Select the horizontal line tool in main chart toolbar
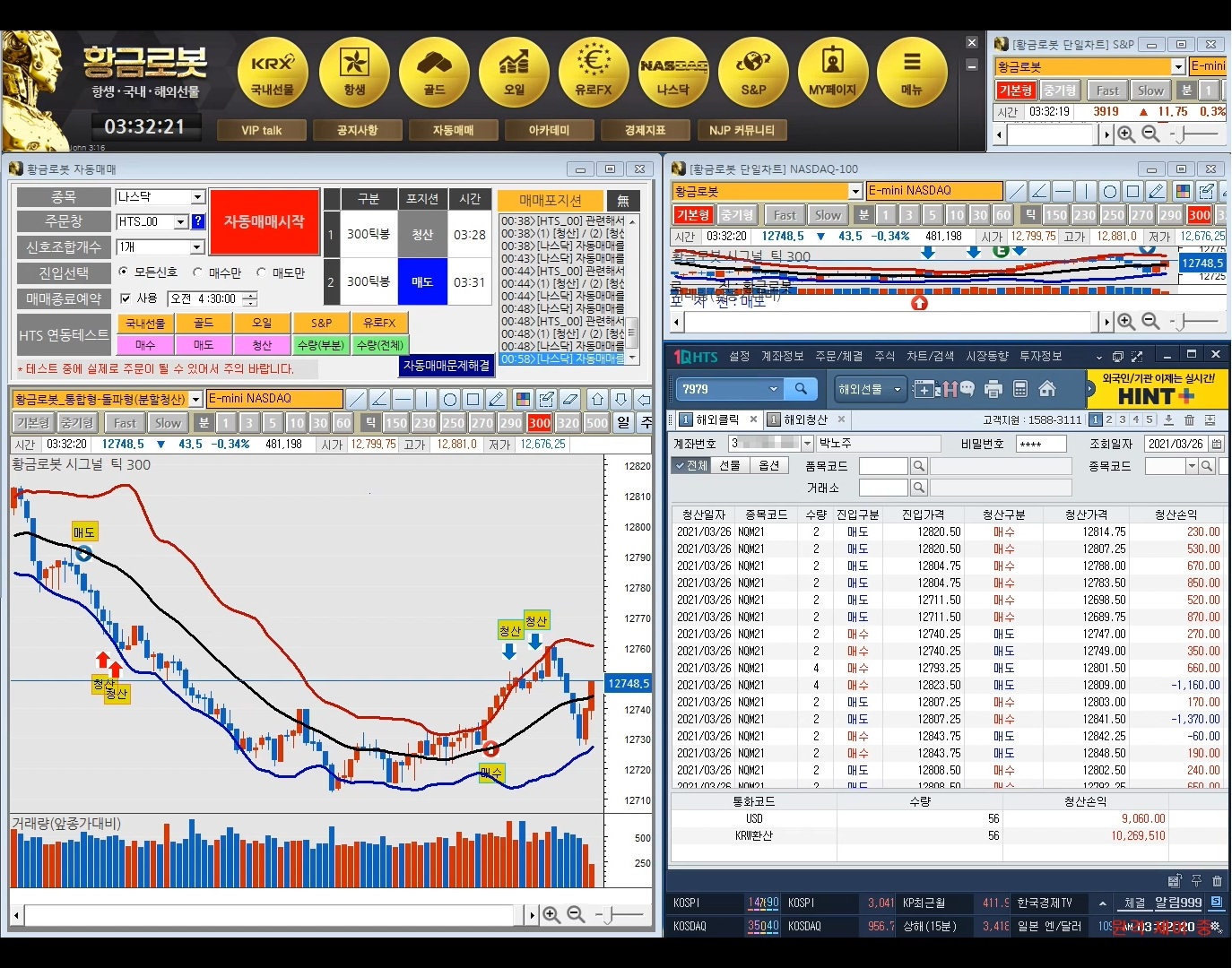The width and height of the screenshot is (1232, 968). click(x=403, y=399)
